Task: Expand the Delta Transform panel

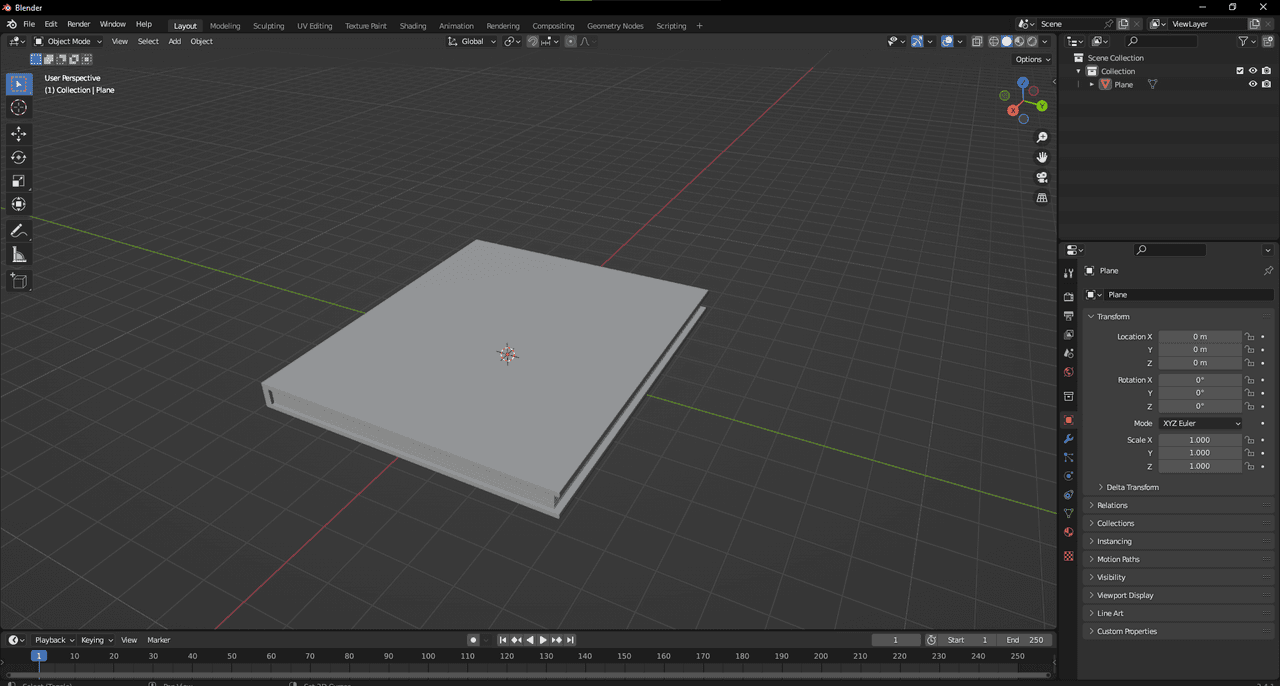Action: pyautogui.click(x=1132, y=487)
